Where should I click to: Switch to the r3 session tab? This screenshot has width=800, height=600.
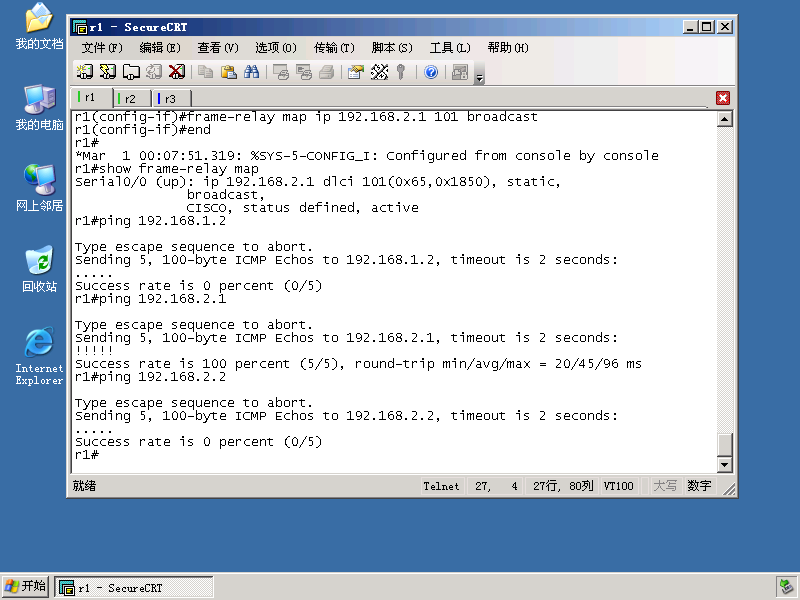(171, 98)
